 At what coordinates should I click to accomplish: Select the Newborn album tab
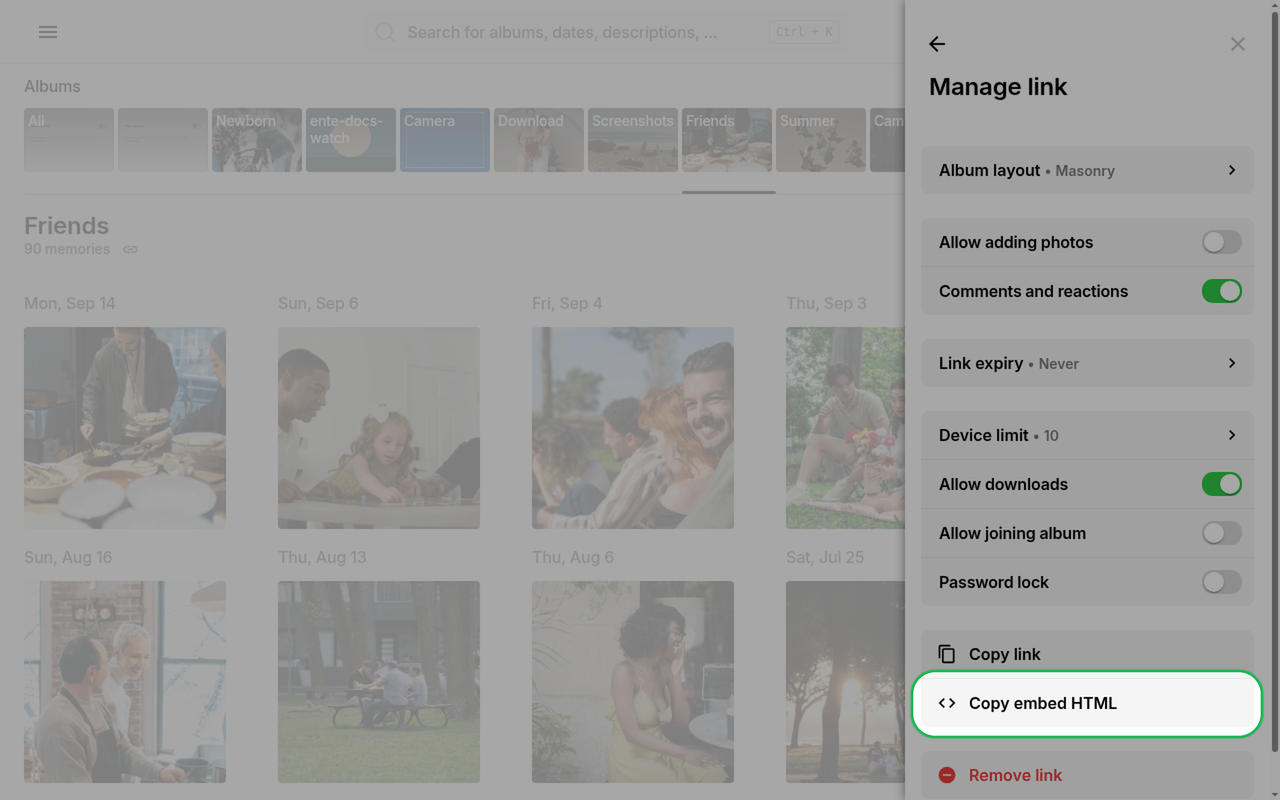coord(257,140)
